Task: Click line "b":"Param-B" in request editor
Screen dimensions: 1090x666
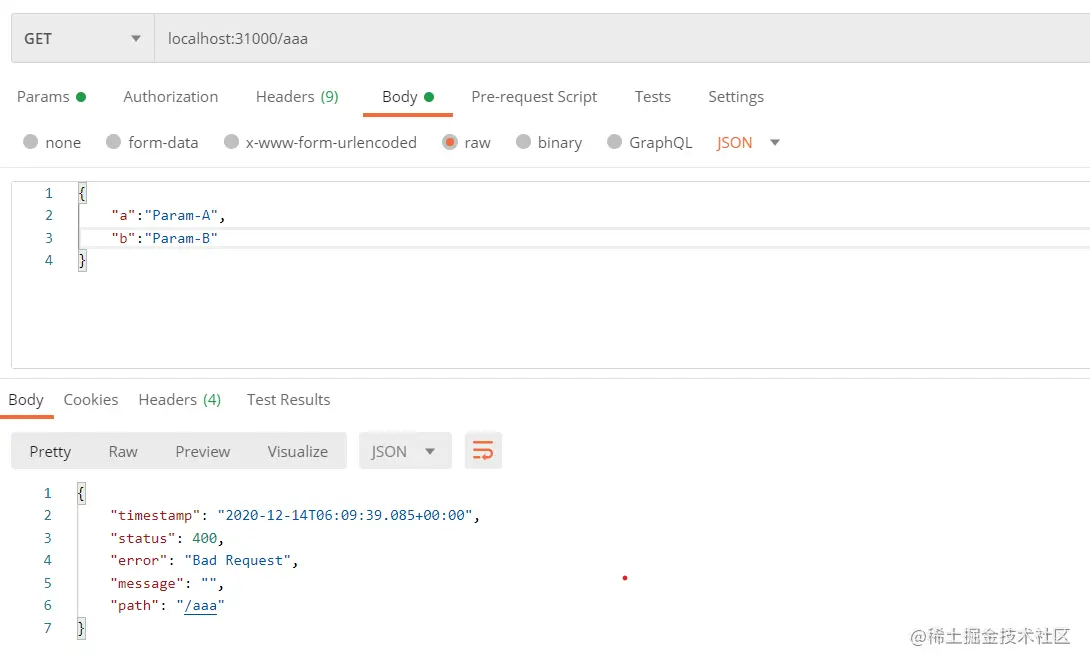Action: [x=164, y=238]
